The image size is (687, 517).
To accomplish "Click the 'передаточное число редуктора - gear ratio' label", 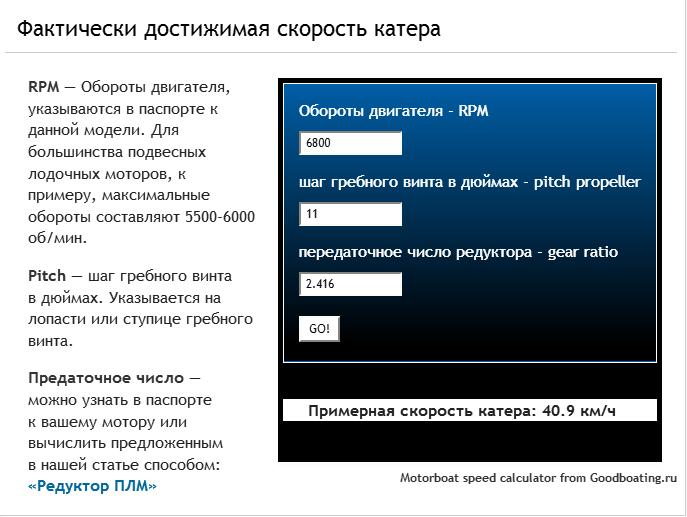I will 458,252.
